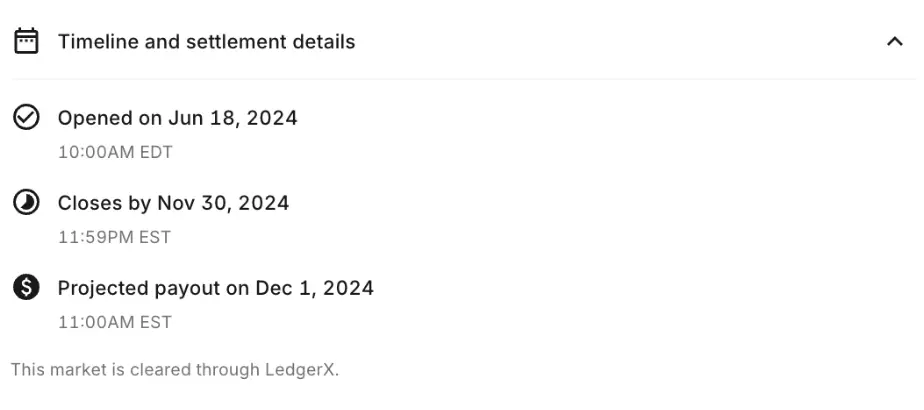Image resolution: width=924 pixels, height=410 pixels.
Task: Click the clock icon beside Closes by
Action: click(26, 203)
